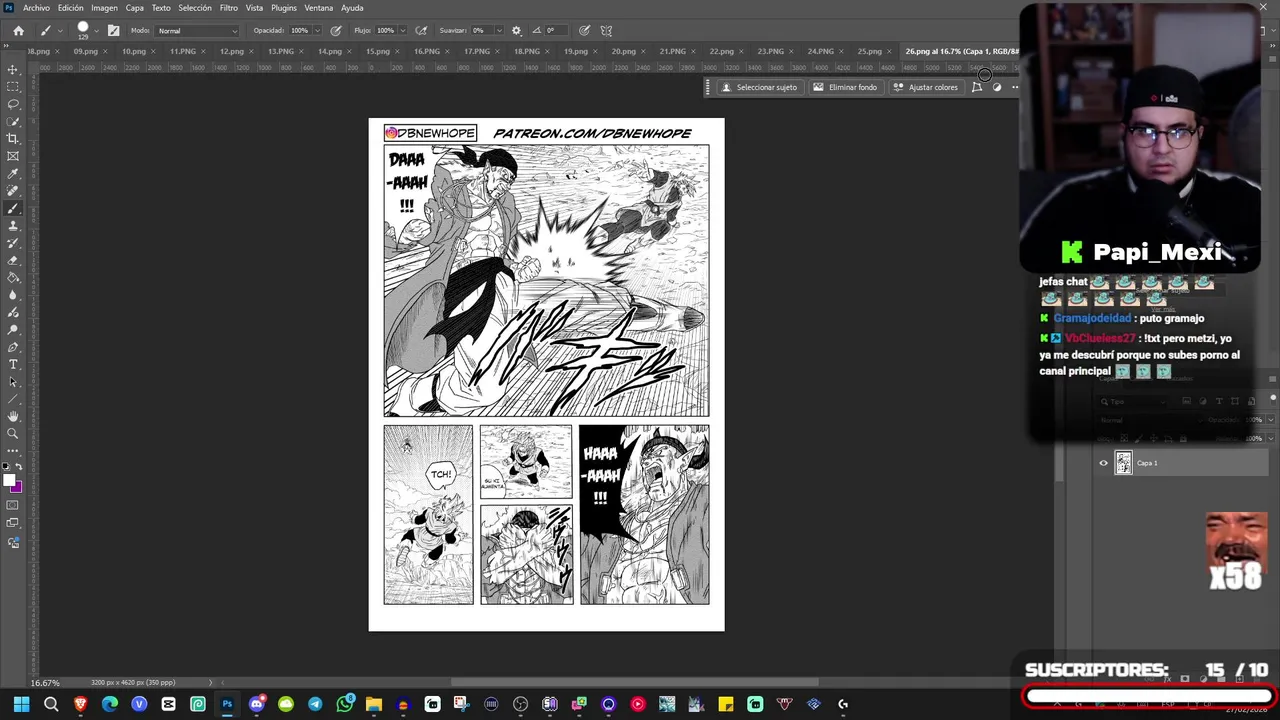
Task: Open smoothing options gear icon
Action: [x=516, y=31]
